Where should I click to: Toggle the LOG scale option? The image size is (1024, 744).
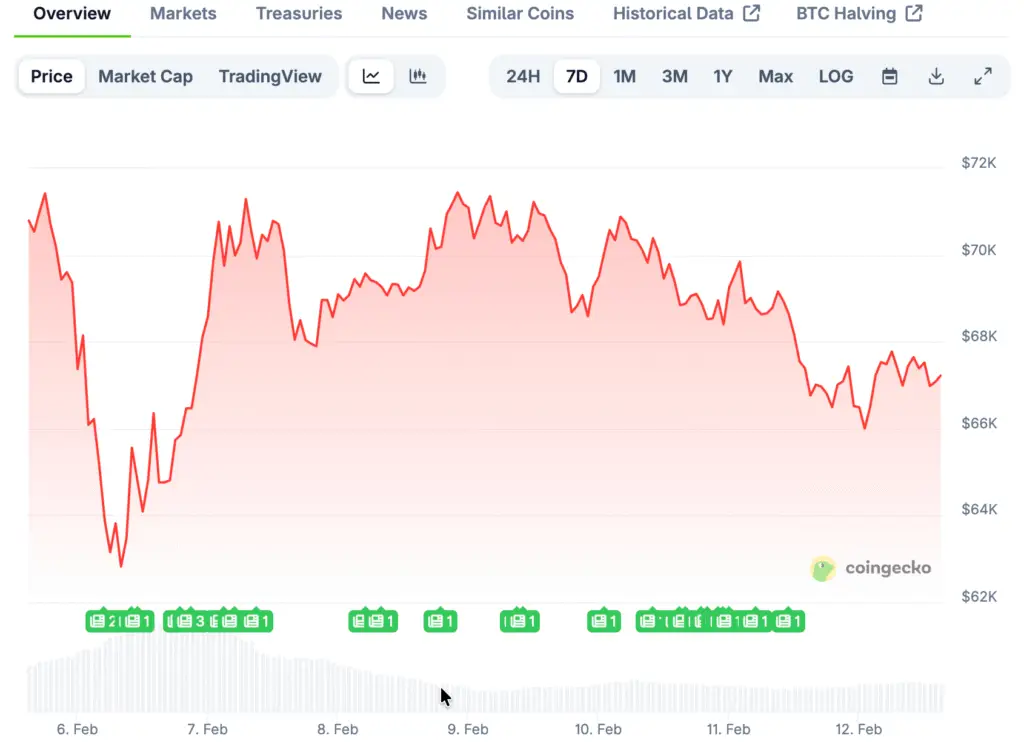(x=836, y=77)
